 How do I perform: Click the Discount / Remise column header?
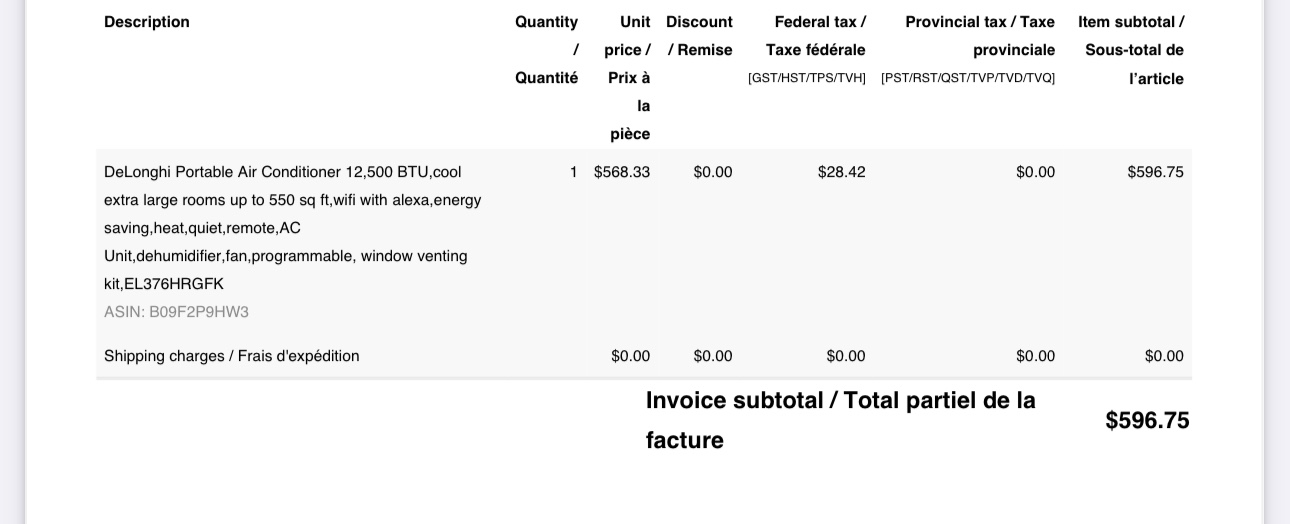coord(699,36)
